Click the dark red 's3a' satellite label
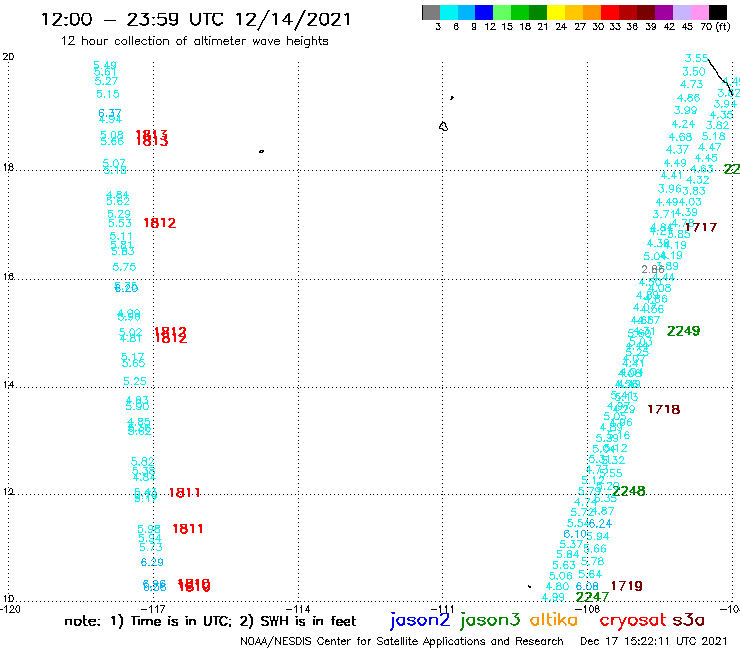The image size is (740, 650). click(688, 621)
